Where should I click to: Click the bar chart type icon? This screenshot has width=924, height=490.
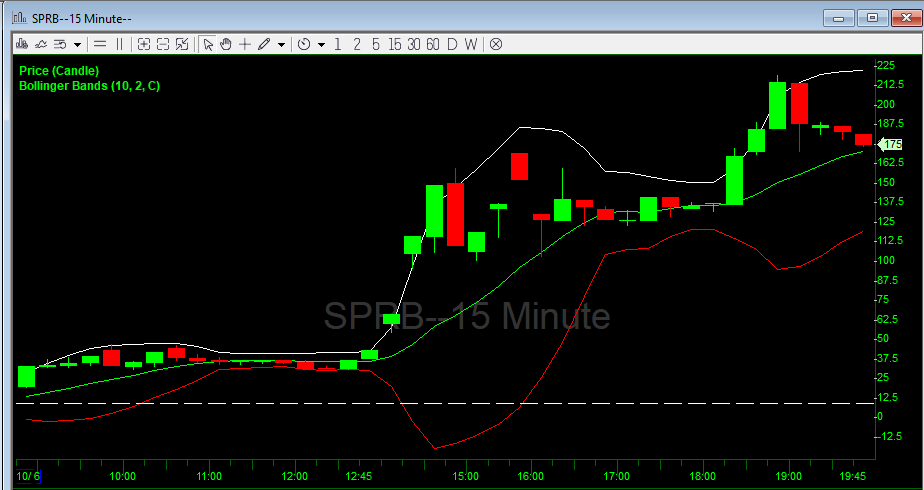pyautogui.click(x=22, y=44)
